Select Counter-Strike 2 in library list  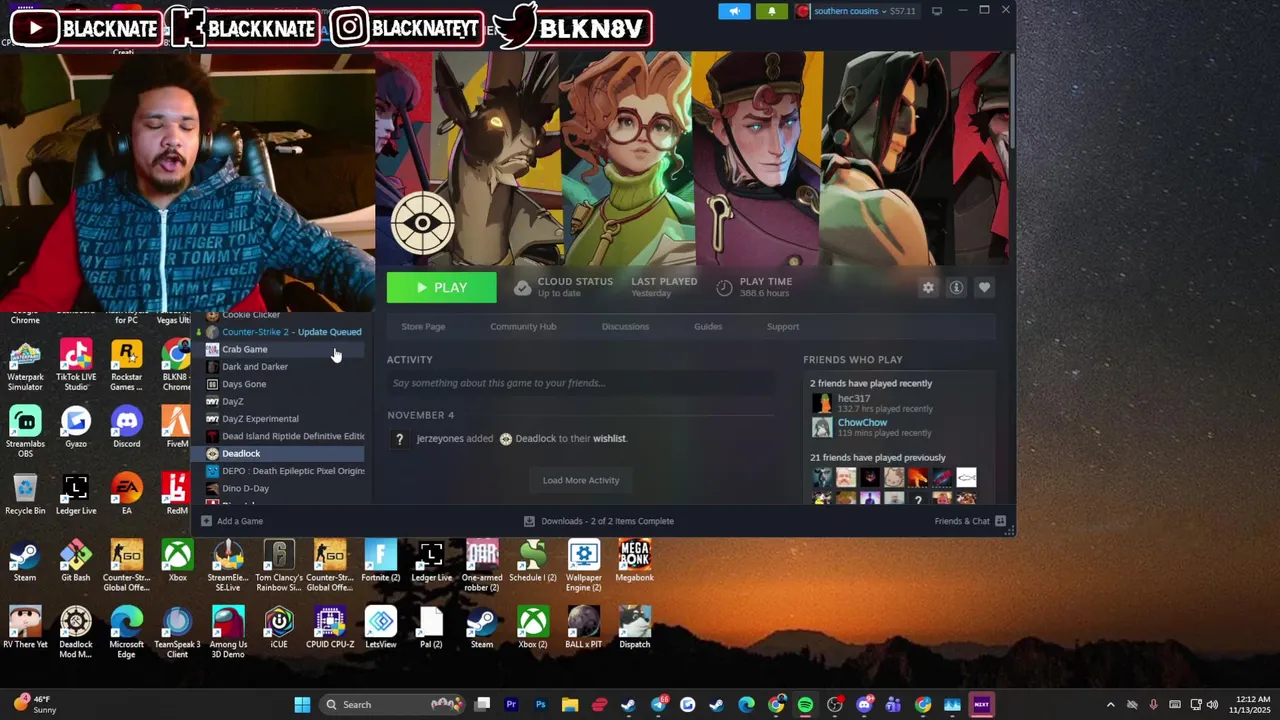point(283,332)
